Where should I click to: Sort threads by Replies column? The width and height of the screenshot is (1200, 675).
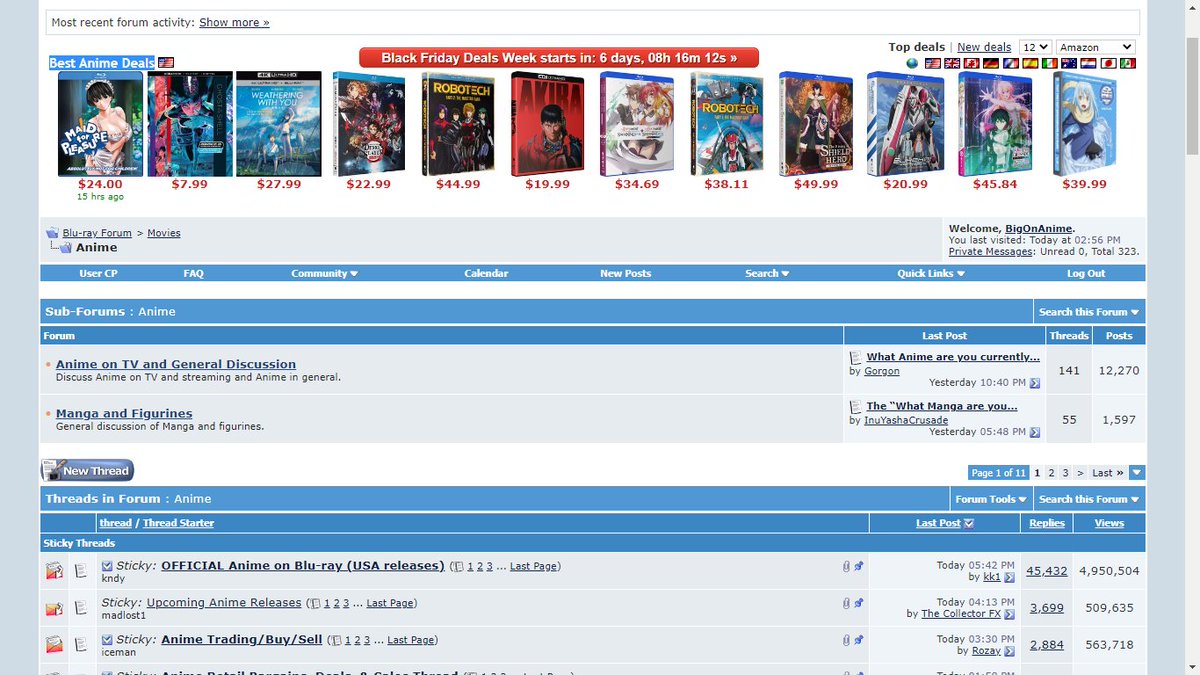click(x=1047, y=523)
